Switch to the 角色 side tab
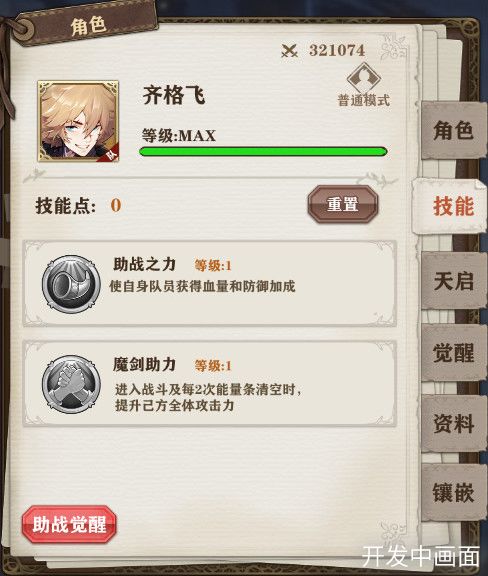Image resolution: width=488 pixels, height=576 pixels. click(x=453, y=130)
